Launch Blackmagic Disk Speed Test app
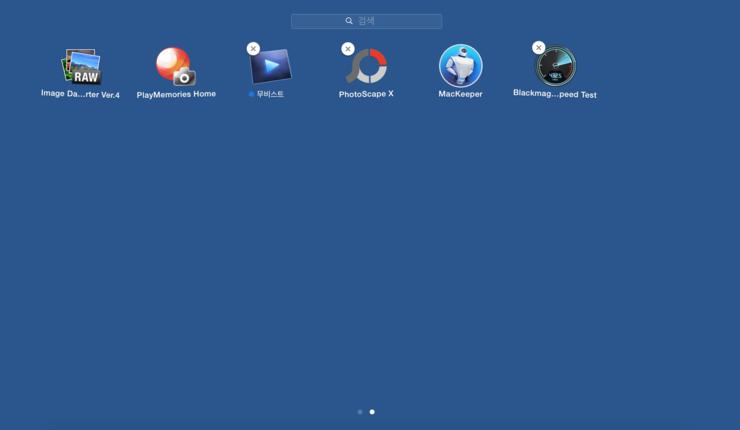The width and height of the screenshot is (740, 430). point(555,66)
